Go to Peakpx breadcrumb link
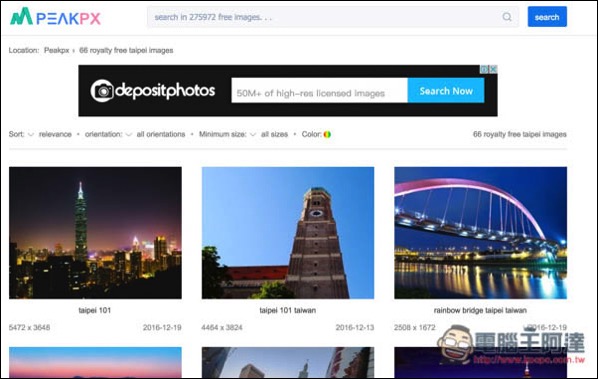This screenshot has height=379, width=598. 56,50
